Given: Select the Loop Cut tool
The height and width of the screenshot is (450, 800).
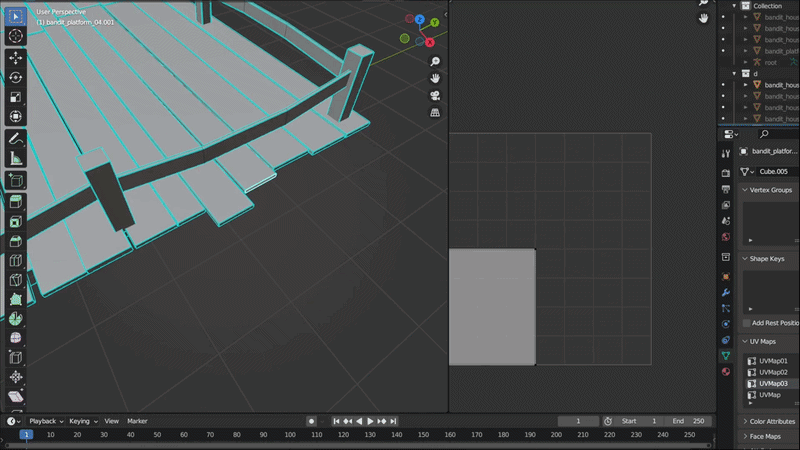Looking at the screenshot, I should (x=16, y=261).
